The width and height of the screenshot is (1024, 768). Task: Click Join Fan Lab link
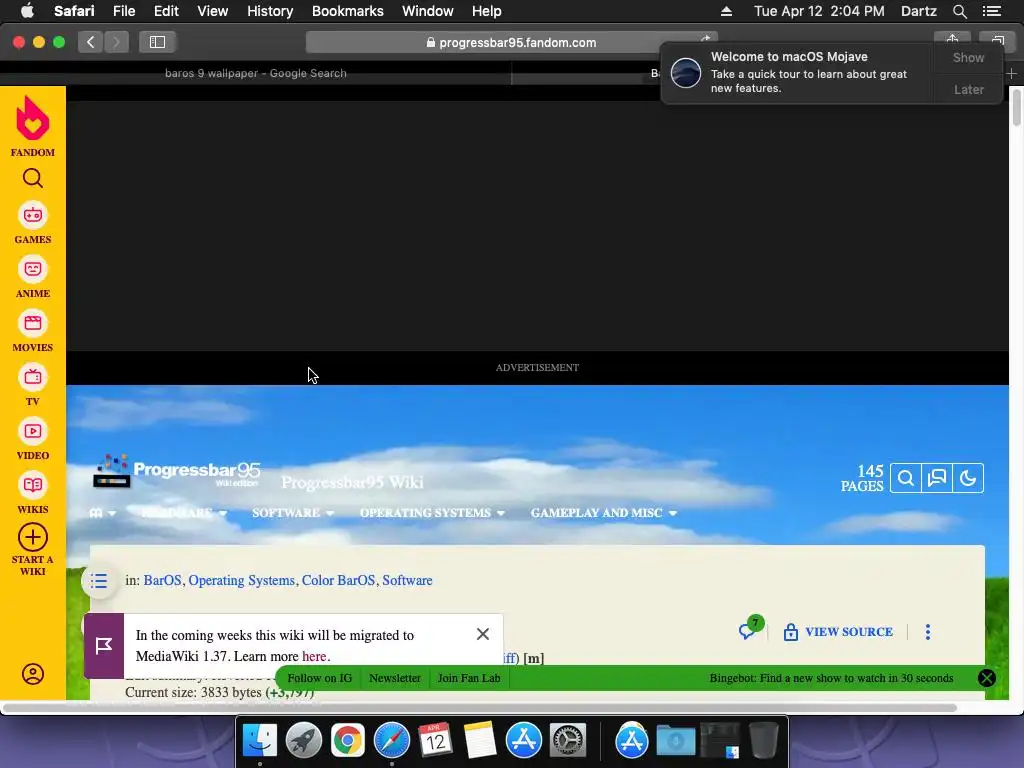click(469, 678)
